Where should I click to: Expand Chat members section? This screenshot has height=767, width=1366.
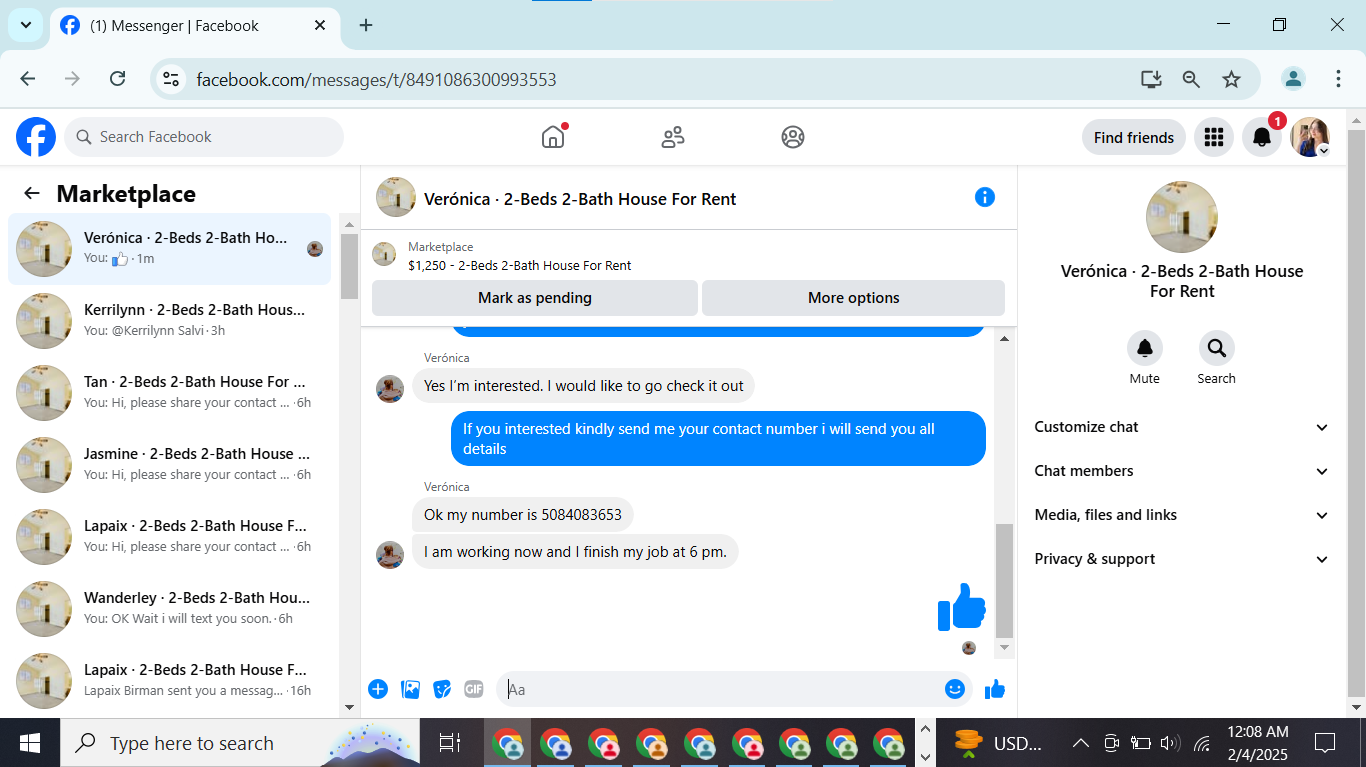tap(1182, 471)
